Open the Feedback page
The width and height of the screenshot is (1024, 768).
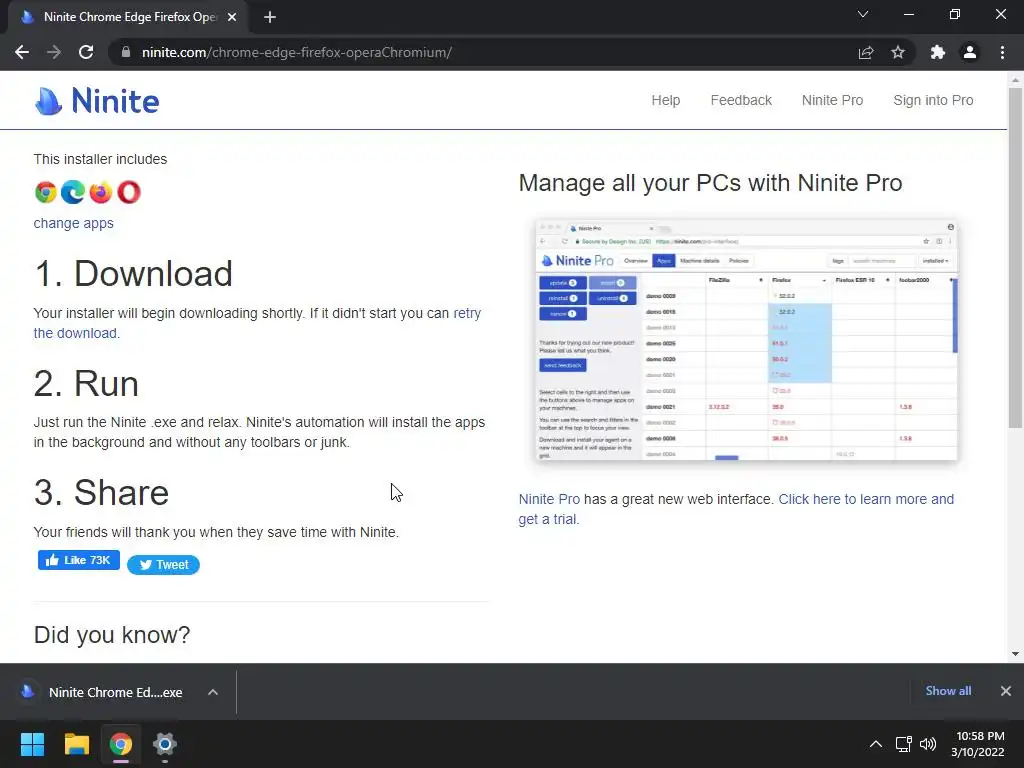pyautogui.click(x=741, y=101)
